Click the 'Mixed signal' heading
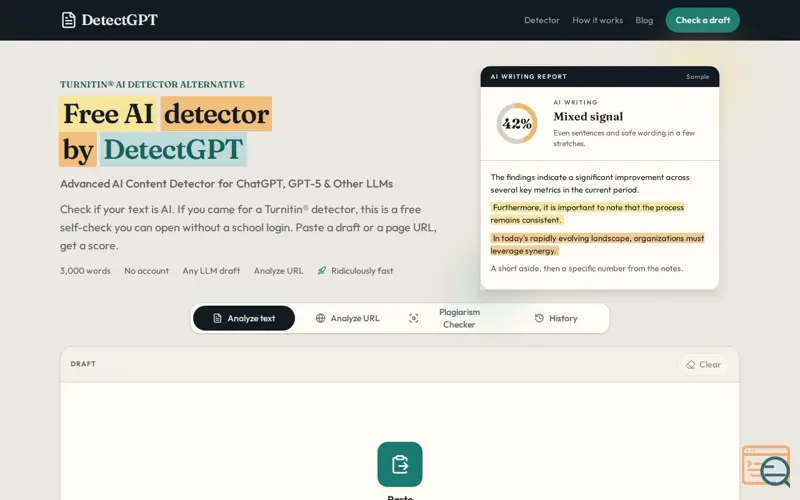This screenshot has height=500, width=800. pos(588,117)
